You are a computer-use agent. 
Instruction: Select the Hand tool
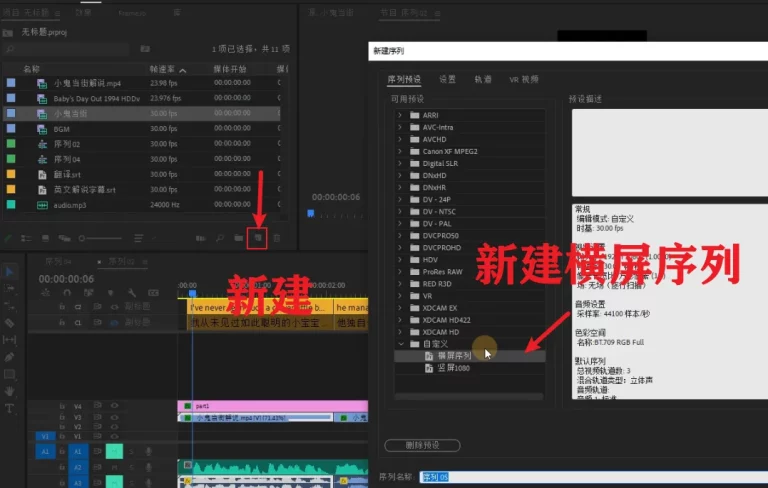10,391
